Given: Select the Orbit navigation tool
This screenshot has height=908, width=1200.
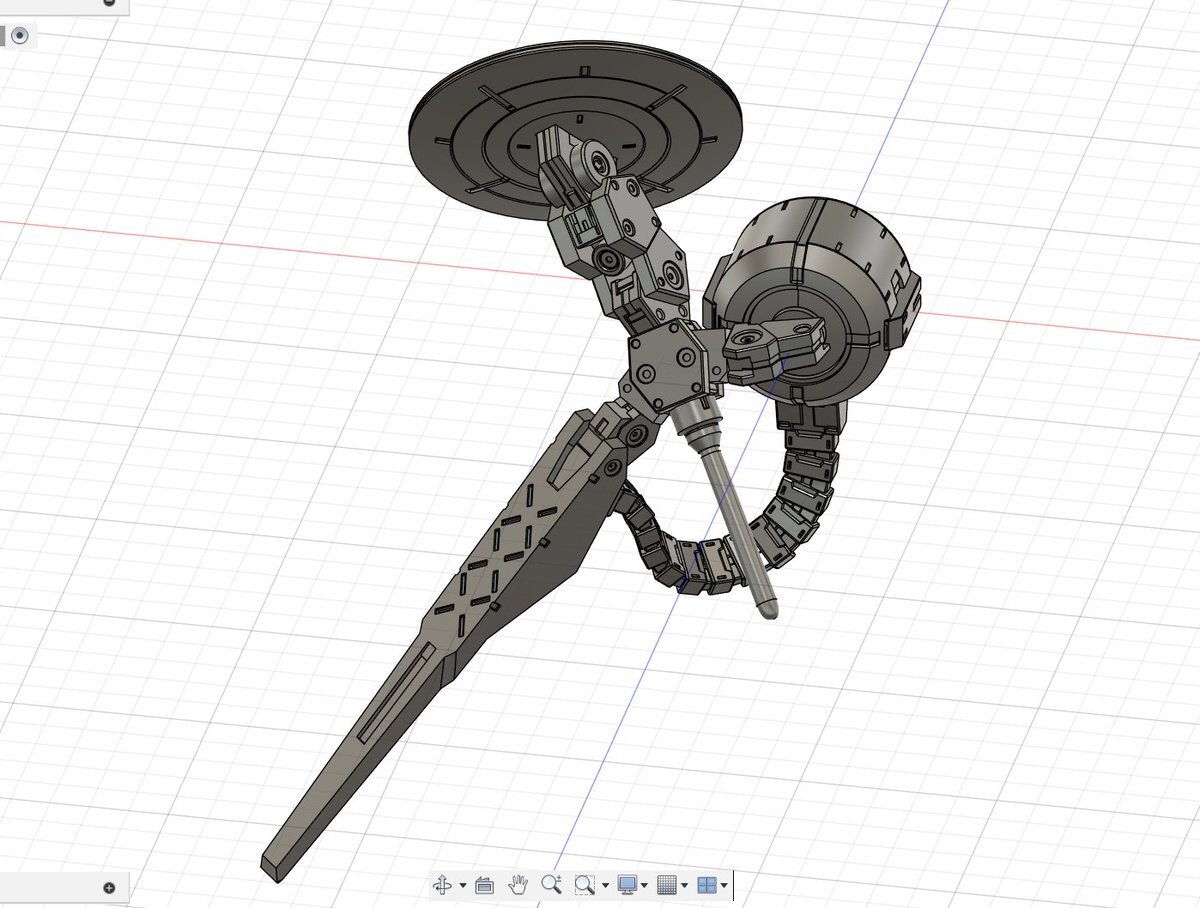Looking at the screenshot, I should 443,885.
